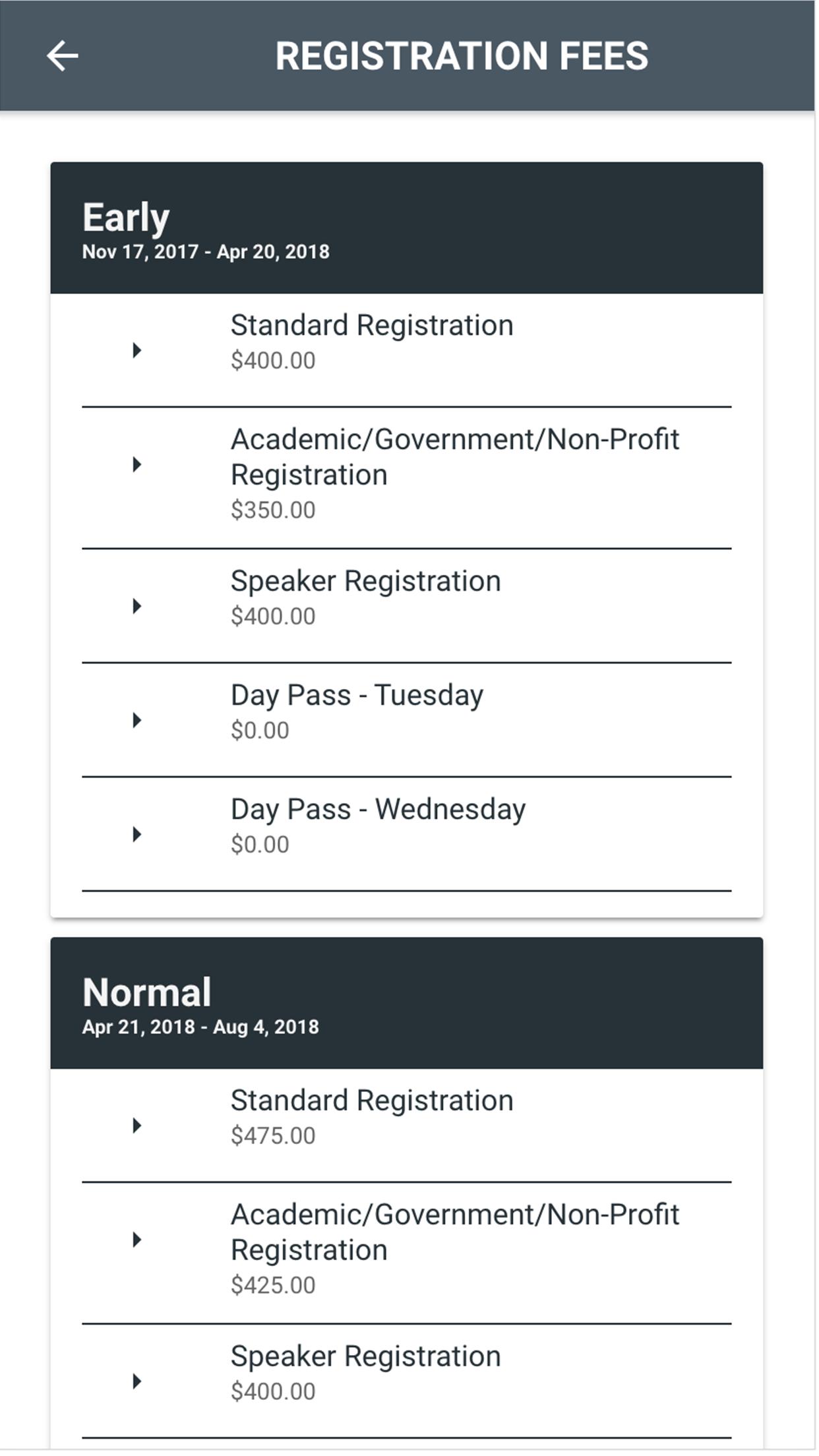The height and width of the screenshot is (1456, 819).
Task: Click the Early section header
Action: click(406, 228)
